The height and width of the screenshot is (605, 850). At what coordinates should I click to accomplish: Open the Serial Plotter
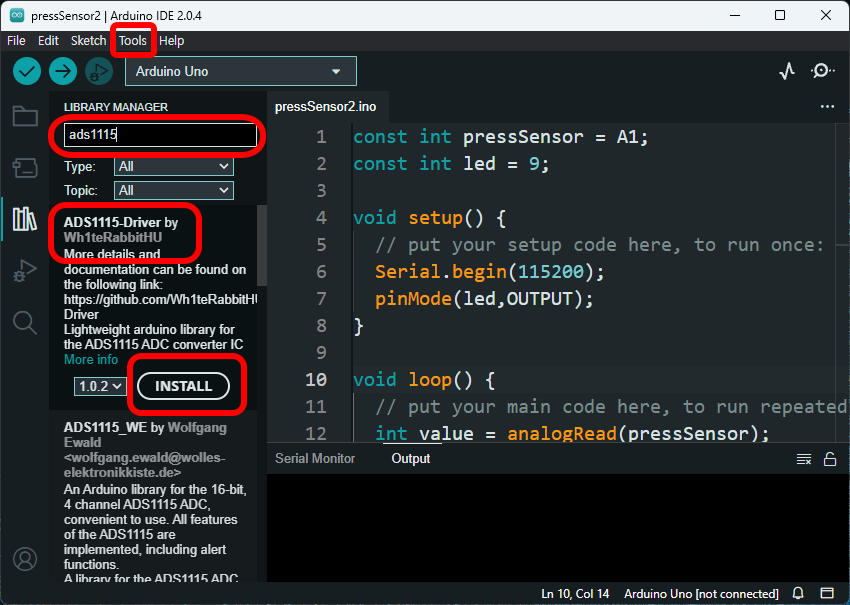tap(787, 71)
